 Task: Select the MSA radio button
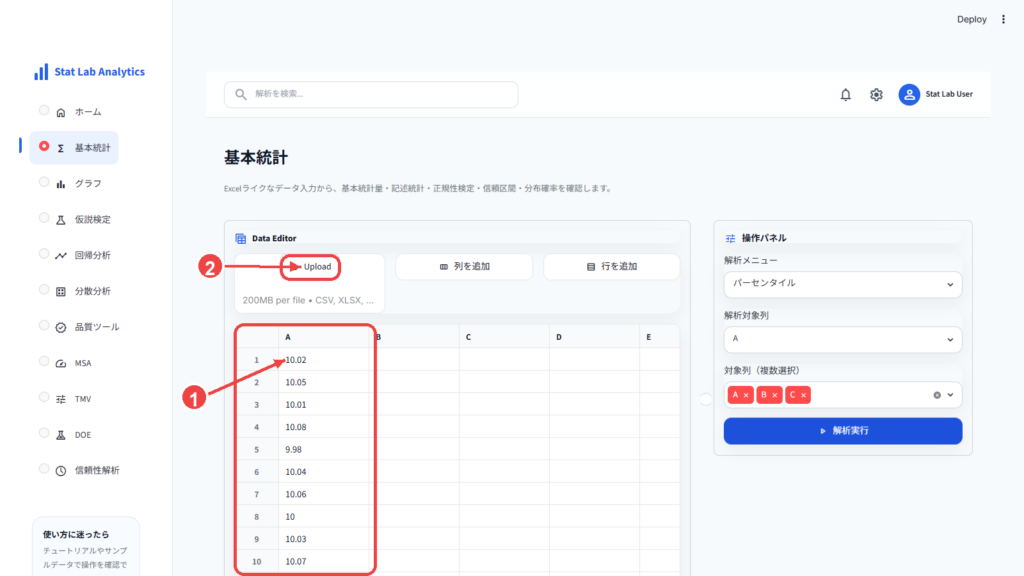coord(44,361)
